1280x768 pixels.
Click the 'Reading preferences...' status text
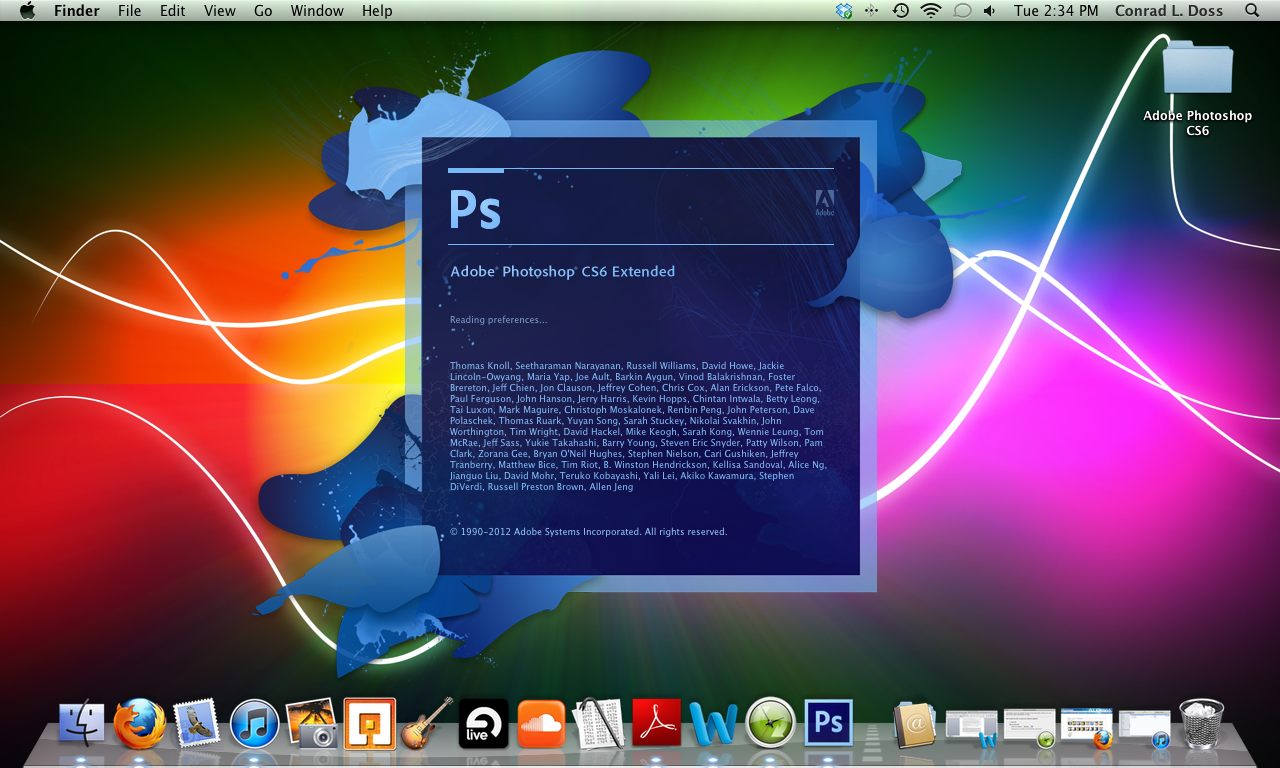(498, 320)
